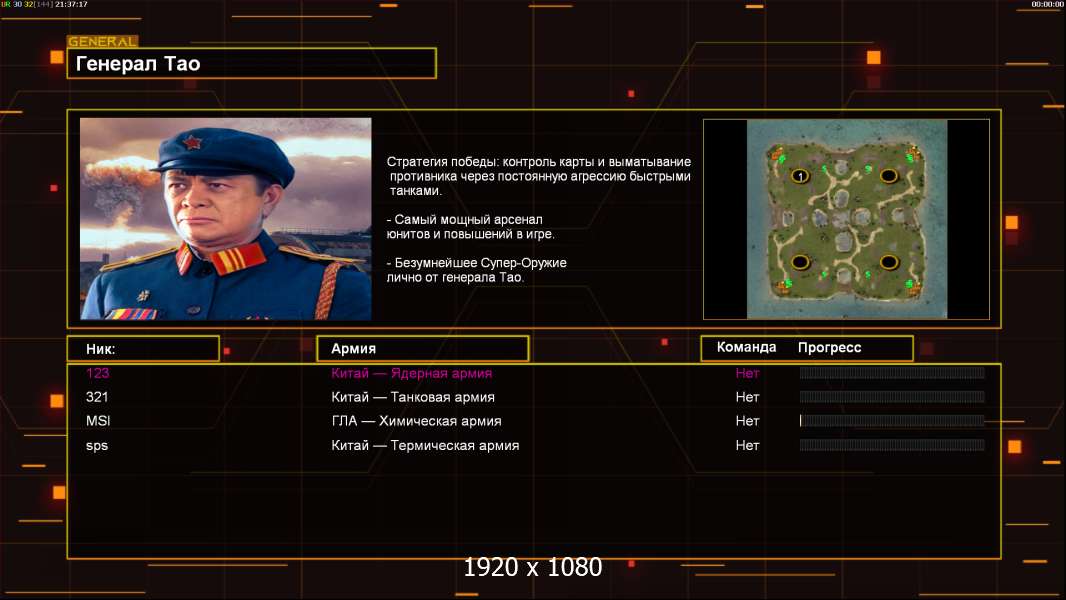
Task: Click the 'Генерал Тао' title field
Action: [252, 63]
